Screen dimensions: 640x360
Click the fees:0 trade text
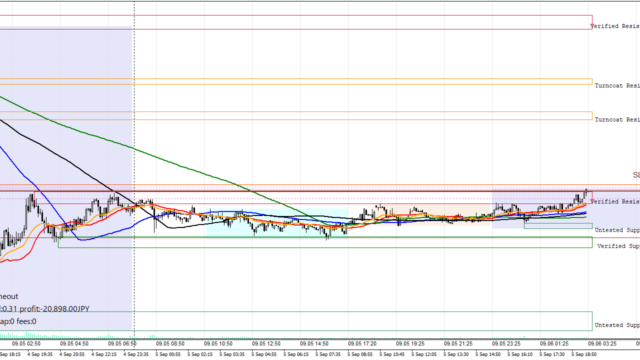[26, 322]
